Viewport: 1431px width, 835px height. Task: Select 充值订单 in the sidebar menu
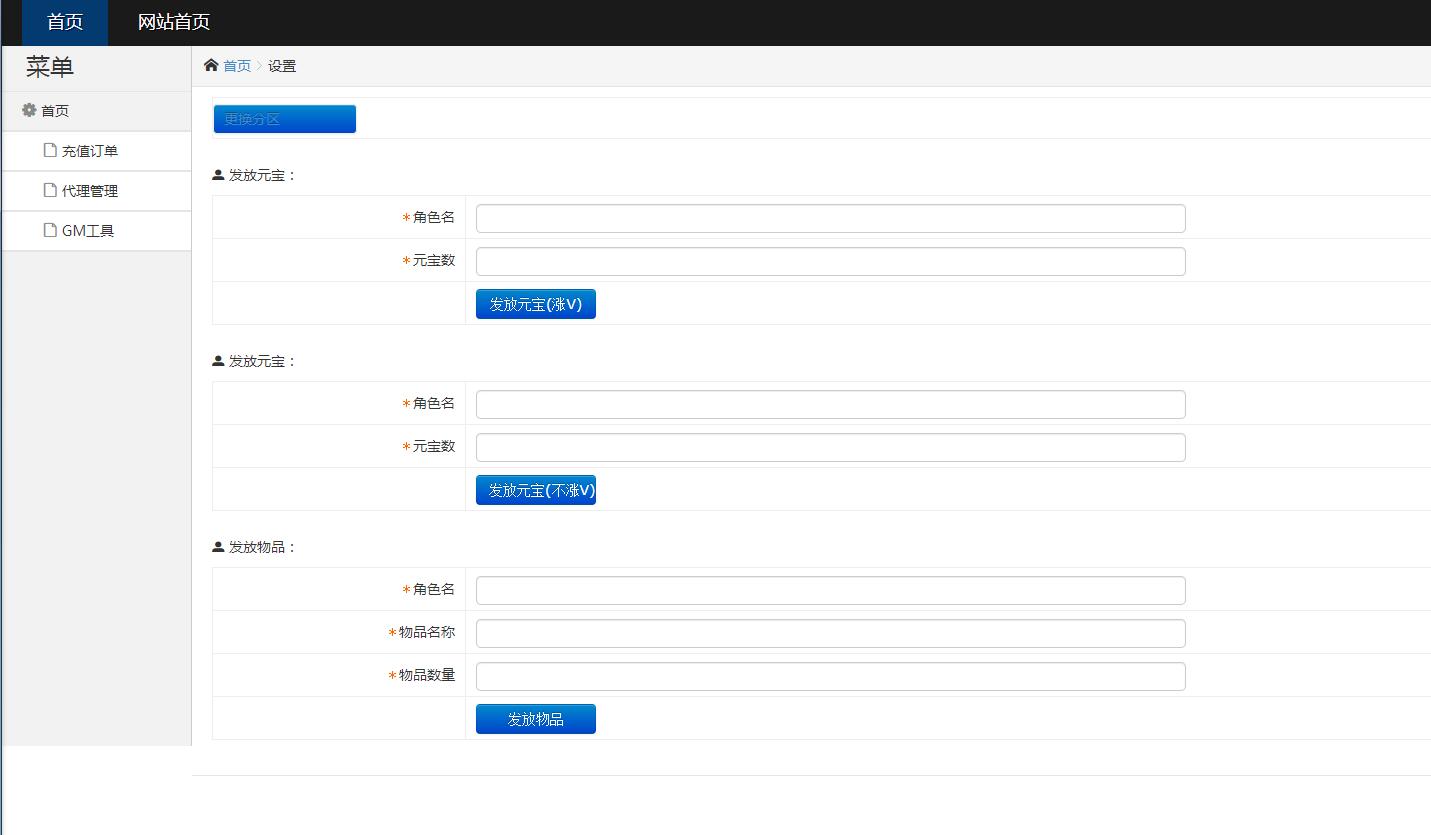tap(90, 151)
